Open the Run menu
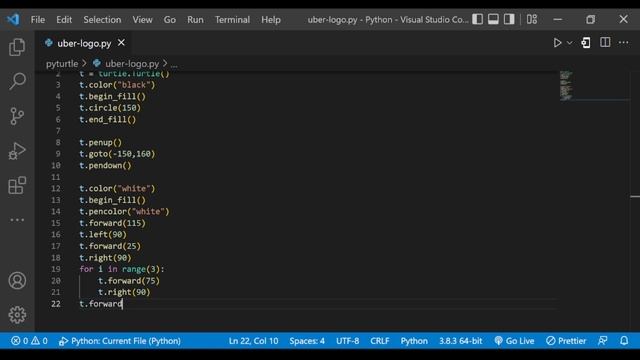The height and width of the screenshot is (360, 640). coord(195,20)
